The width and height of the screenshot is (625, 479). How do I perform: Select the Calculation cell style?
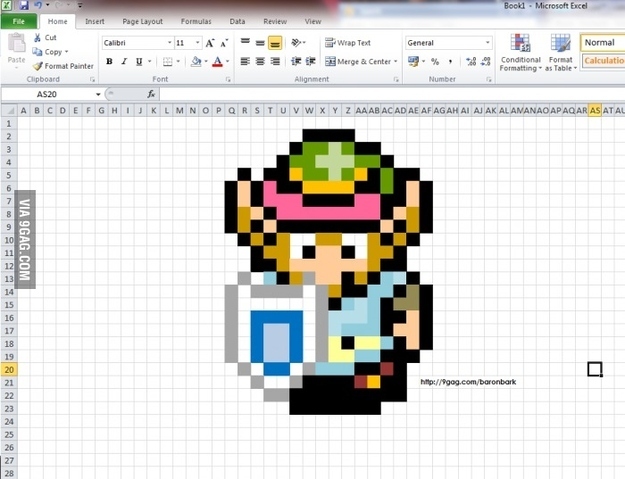point(603,61)
